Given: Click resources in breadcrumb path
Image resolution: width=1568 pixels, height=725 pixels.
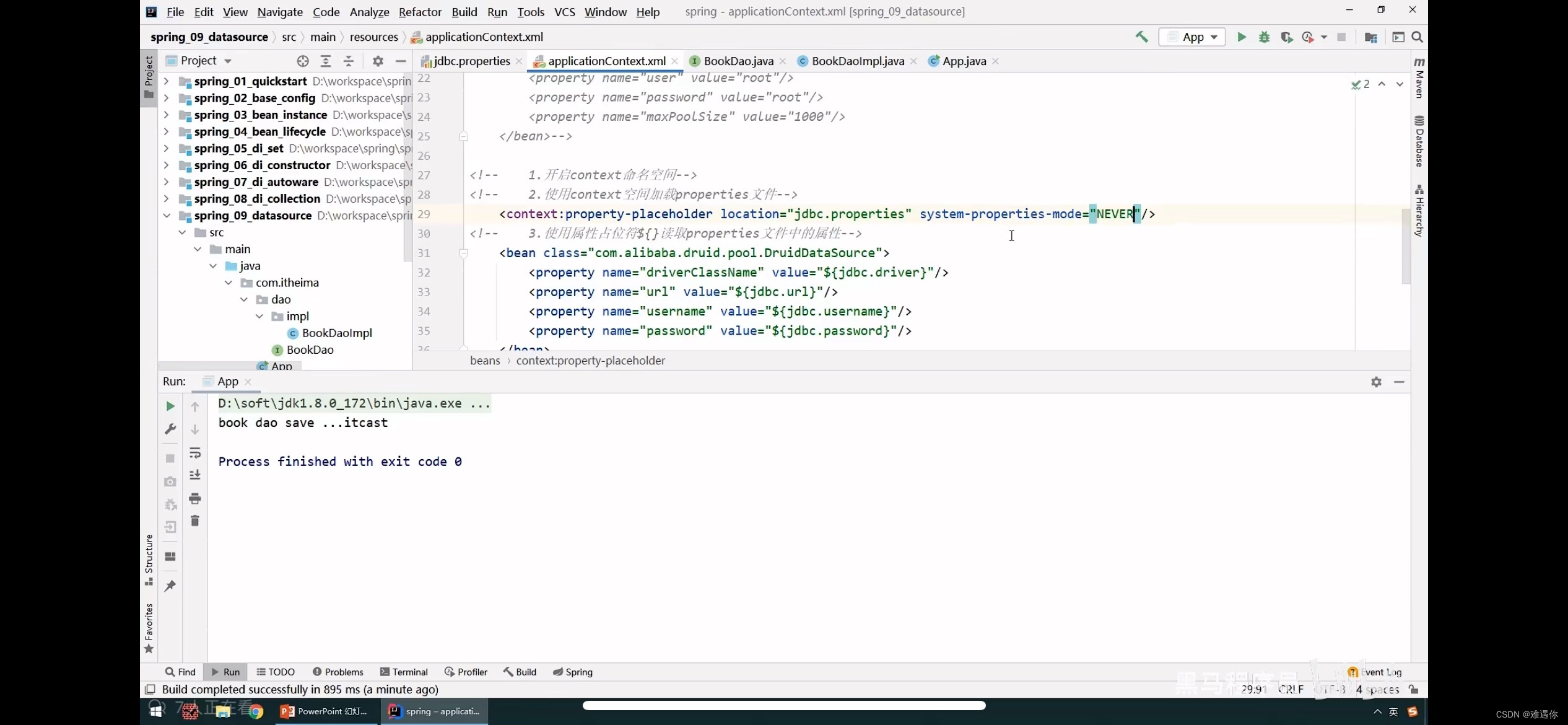Looking at the screenshot, I should pos(373,37).
